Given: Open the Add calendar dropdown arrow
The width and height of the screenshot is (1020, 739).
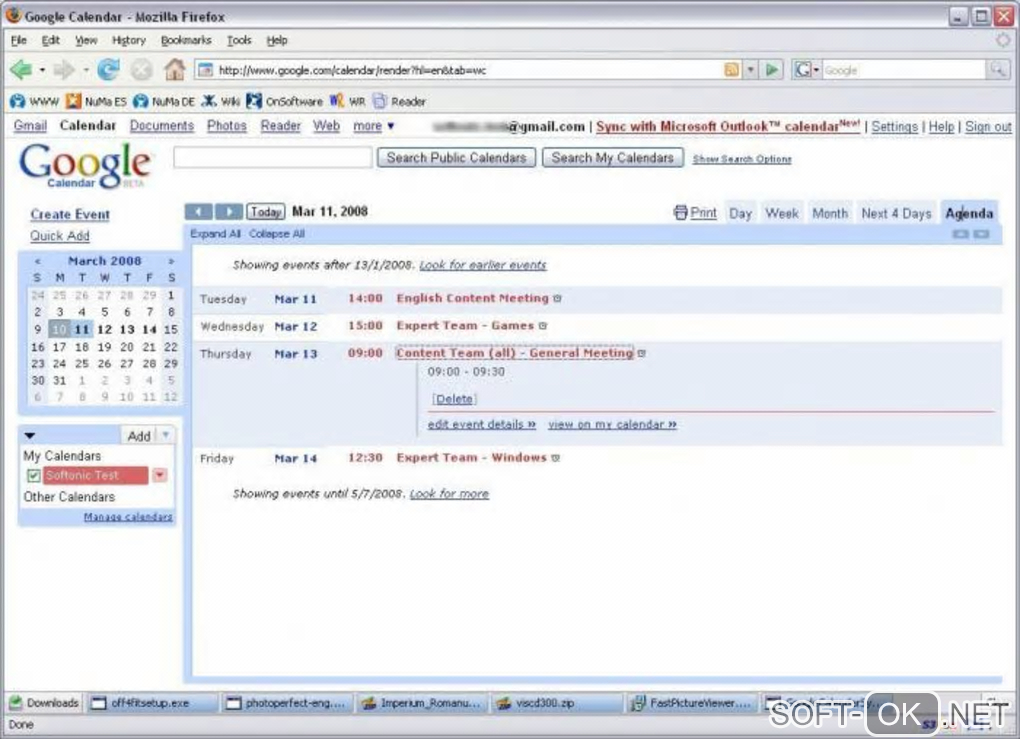Looking at the screenshot, I should tap(166, 435).
